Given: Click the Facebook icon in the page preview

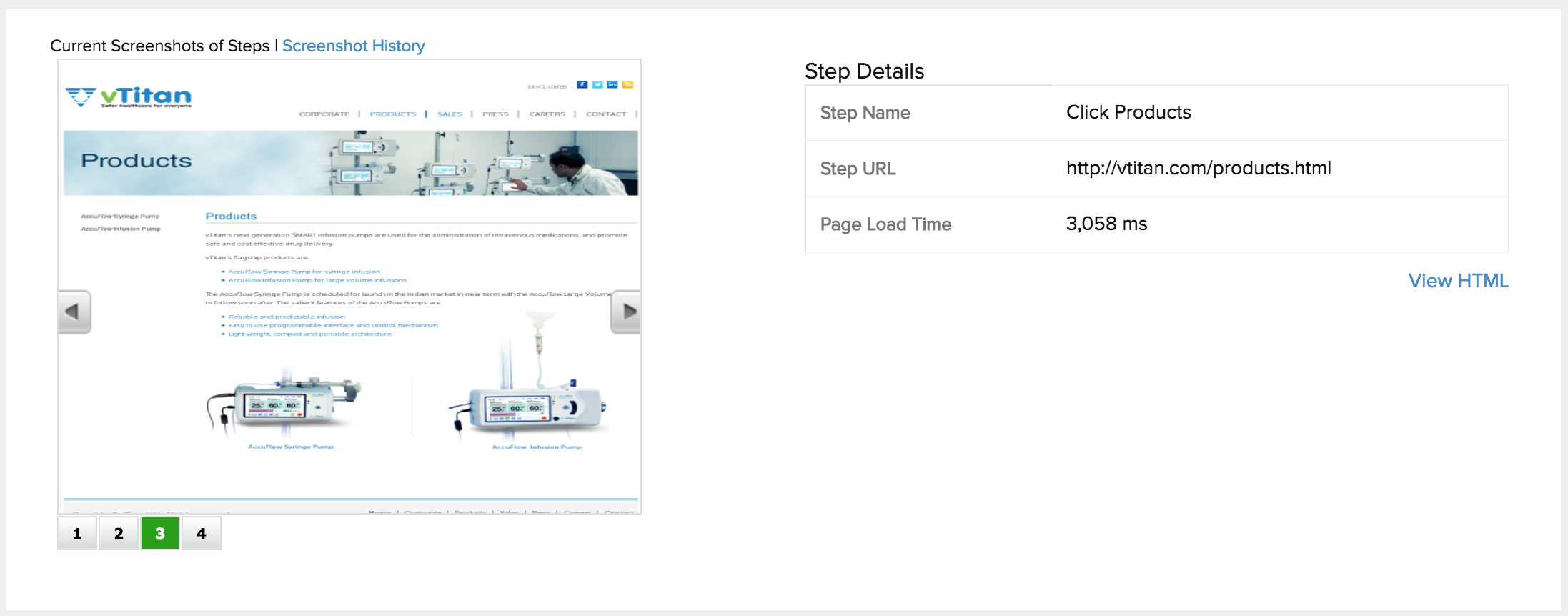Looking at the screenshot, I should point(582,85).
